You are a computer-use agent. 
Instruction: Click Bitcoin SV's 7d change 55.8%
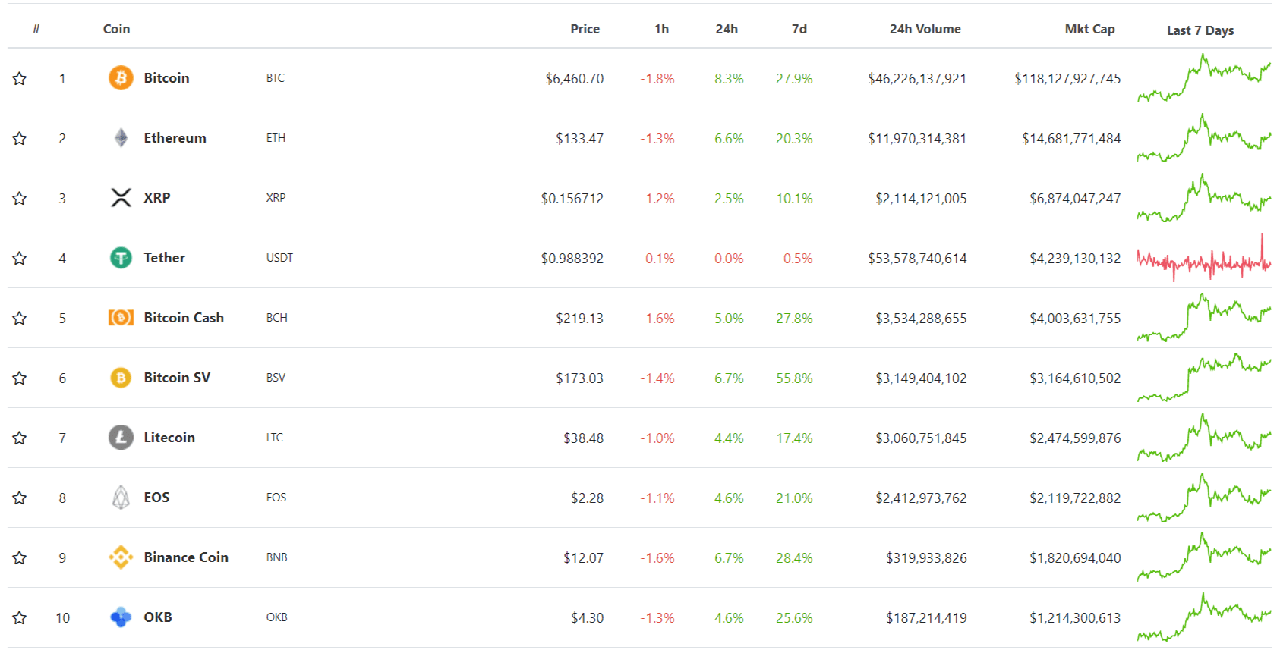tap(794, 378)
